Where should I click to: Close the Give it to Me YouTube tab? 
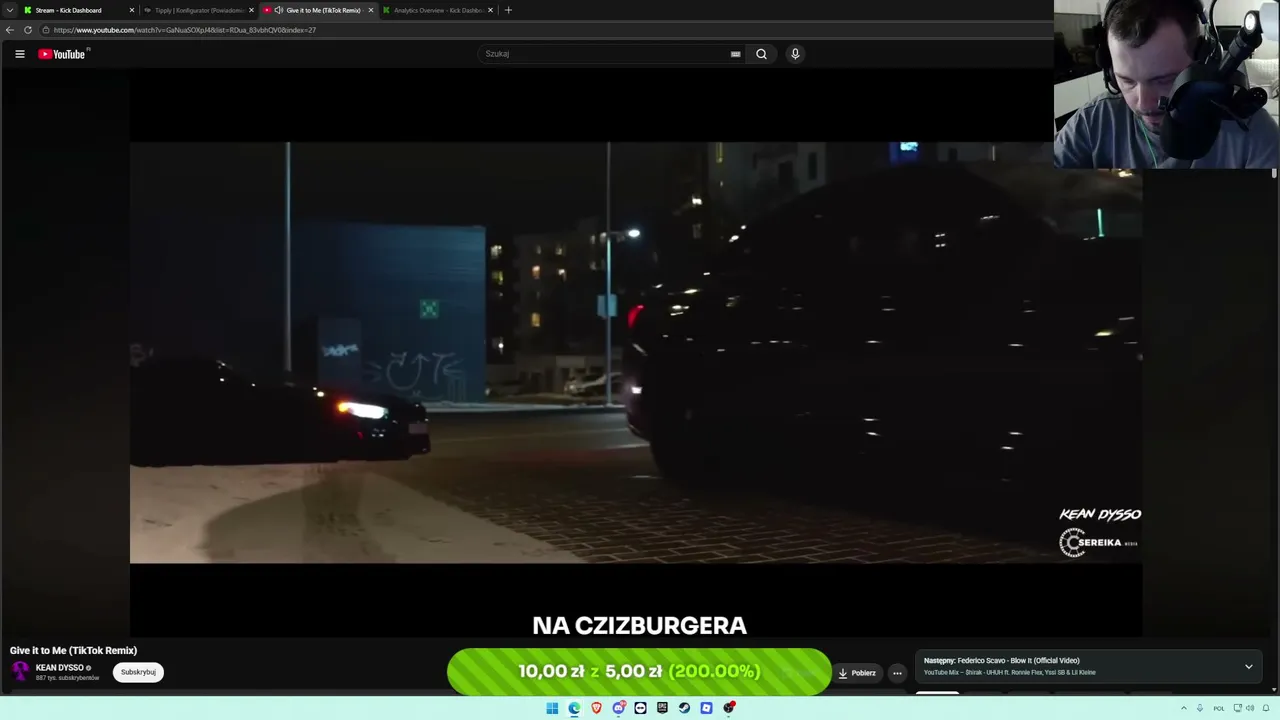pyautogui.click(x=371, y=10)
